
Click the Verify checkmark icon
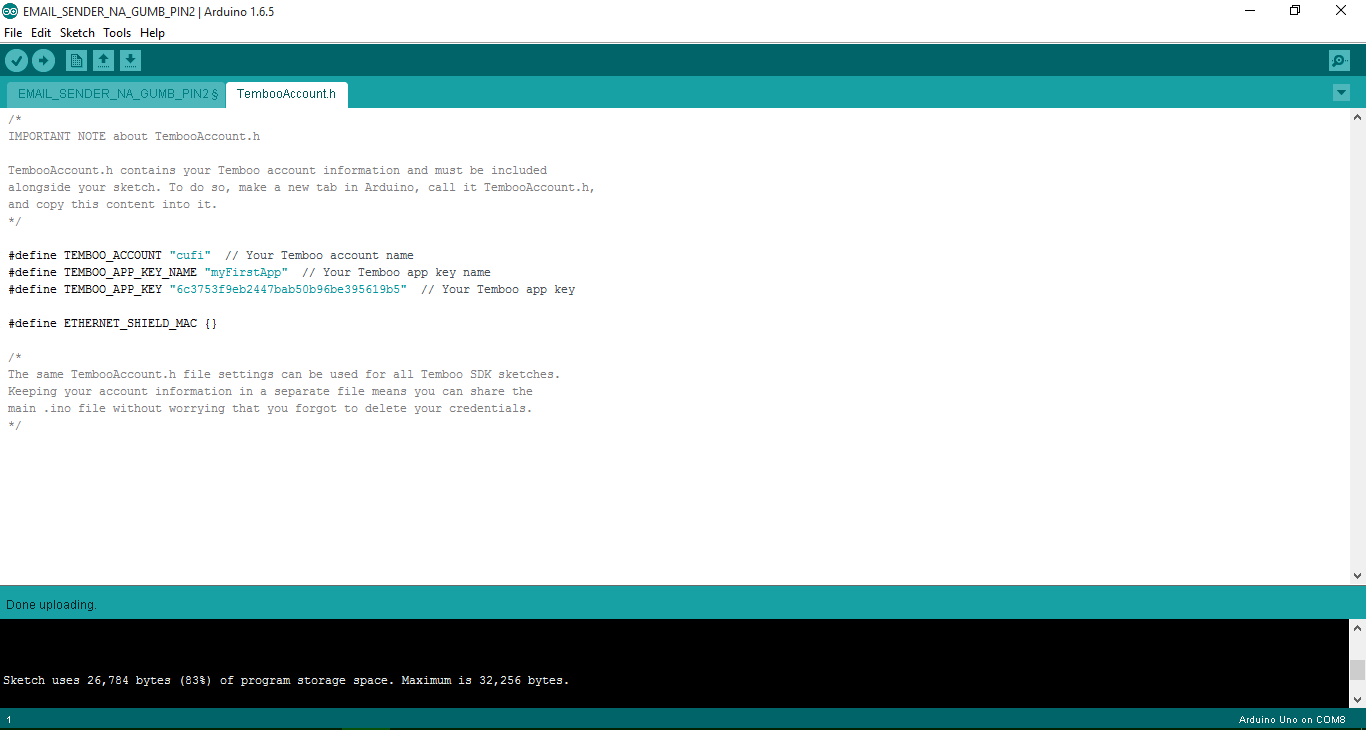coord(16,61)
